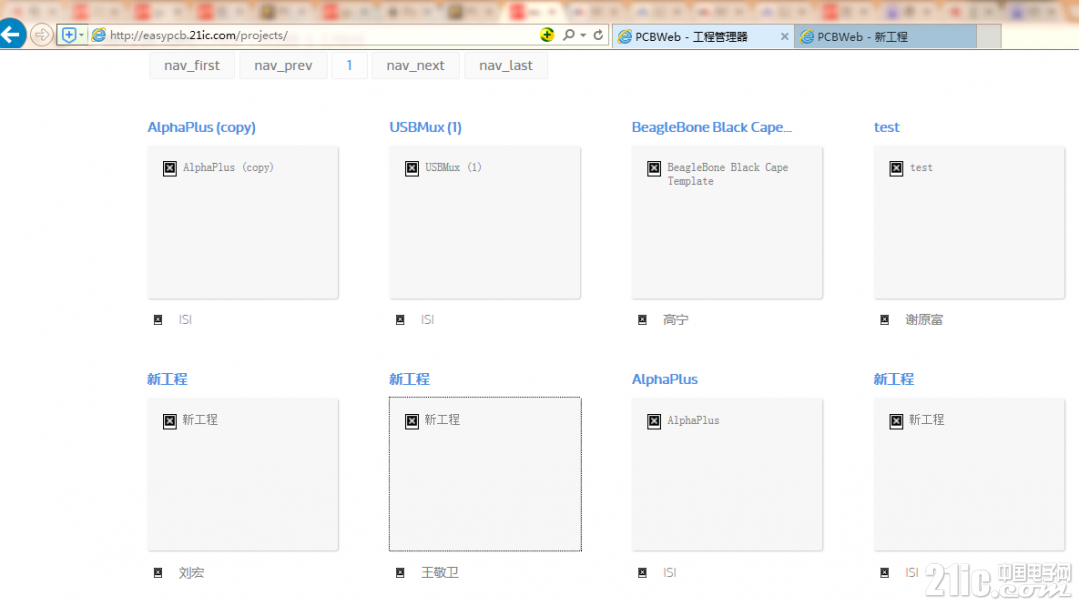Open the AlphaPlus (copy) project title link

tap(202, 127)
